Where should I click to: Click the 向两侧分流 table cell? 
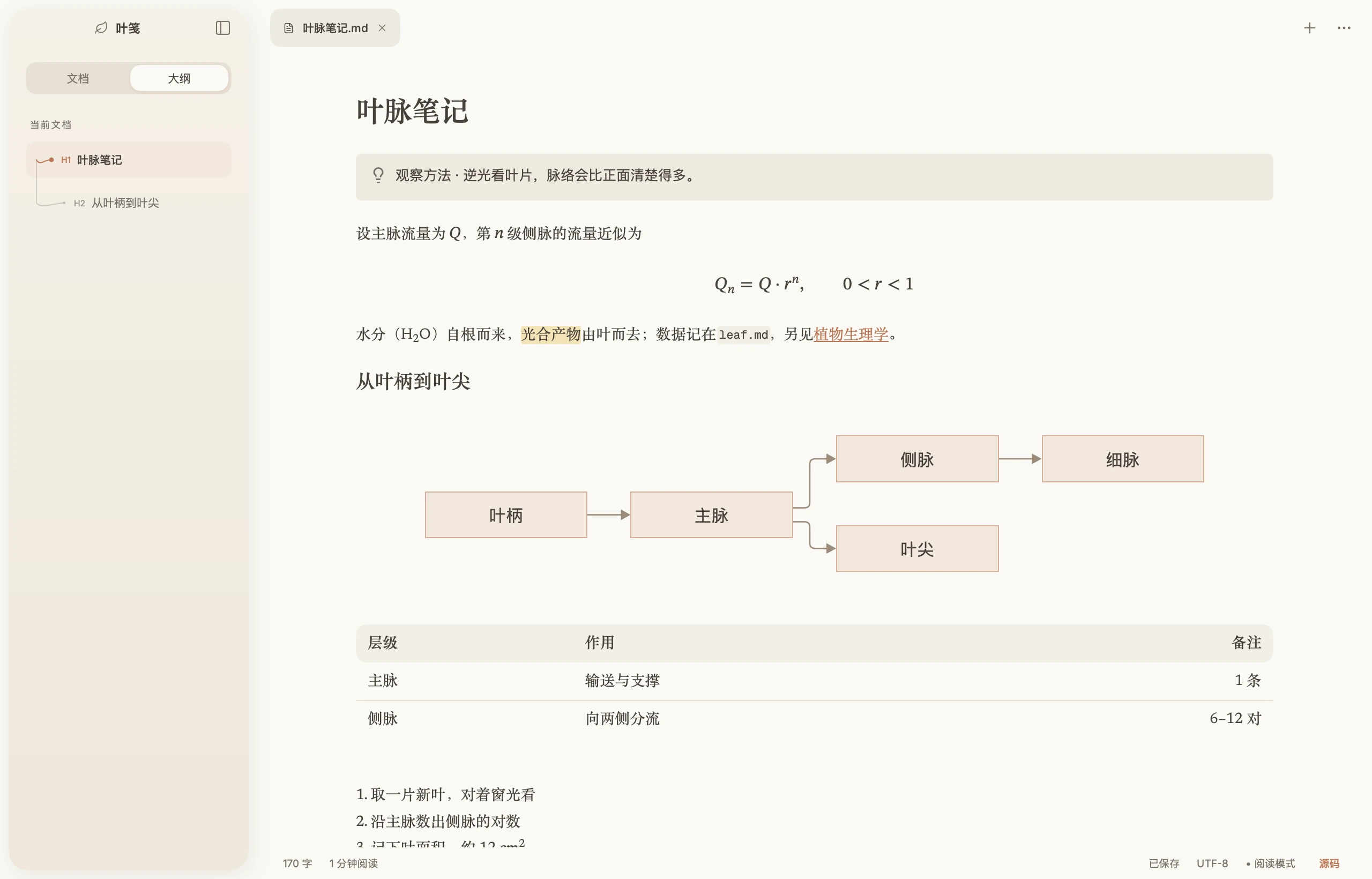[622, 719]
